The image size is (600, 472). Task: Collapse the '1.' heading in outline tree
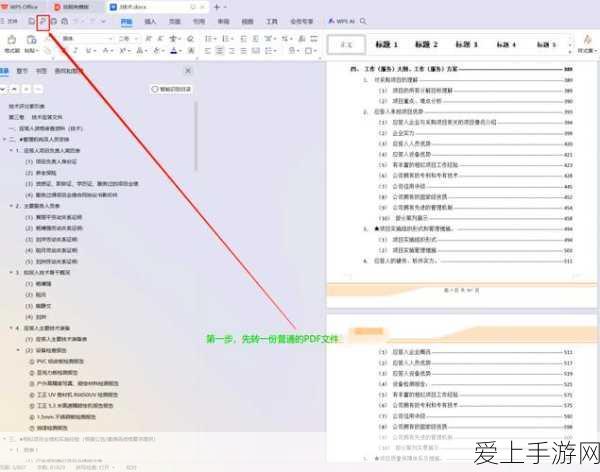pos(11,150)
